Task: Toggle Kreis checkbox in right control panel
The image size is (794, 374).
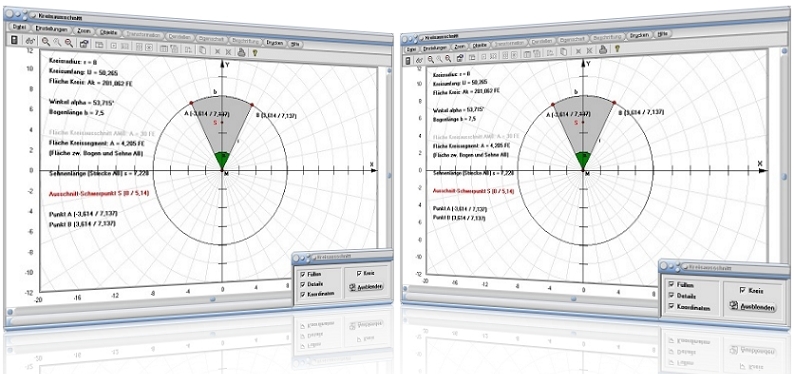Action: [x=743, y=290]
